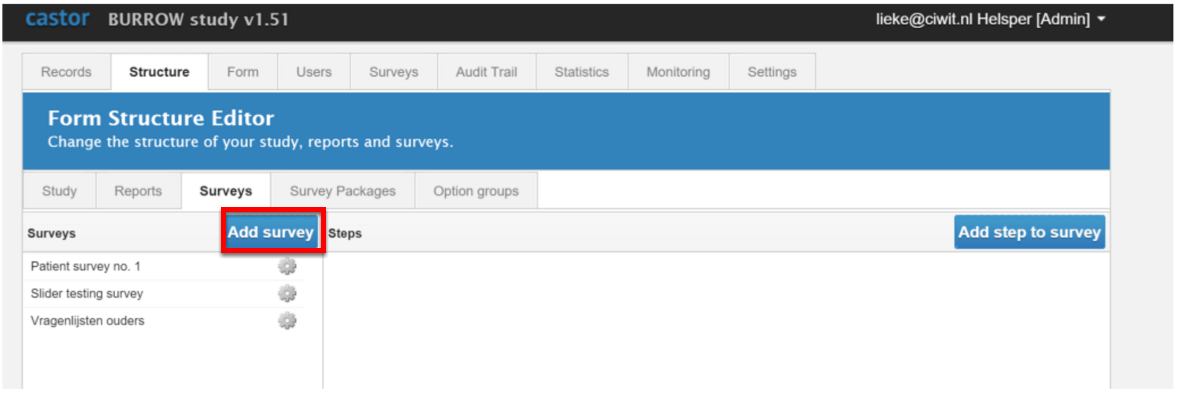Viewport: 1179px width, 397px height.
Task: Go to the Users tab
Action: [314, 72]
